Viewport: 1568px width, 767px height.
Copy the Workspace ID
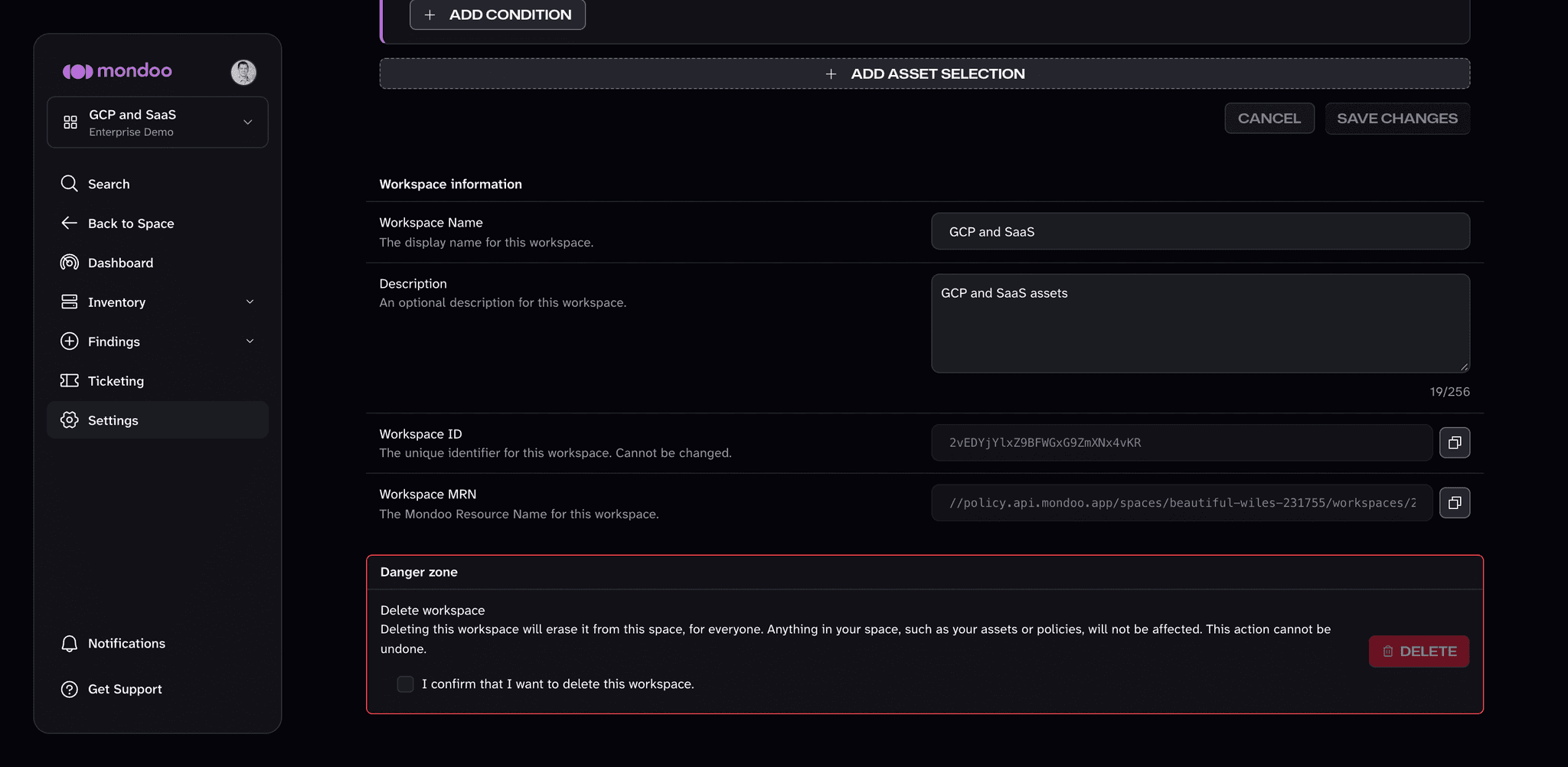tap(1455, 442)
